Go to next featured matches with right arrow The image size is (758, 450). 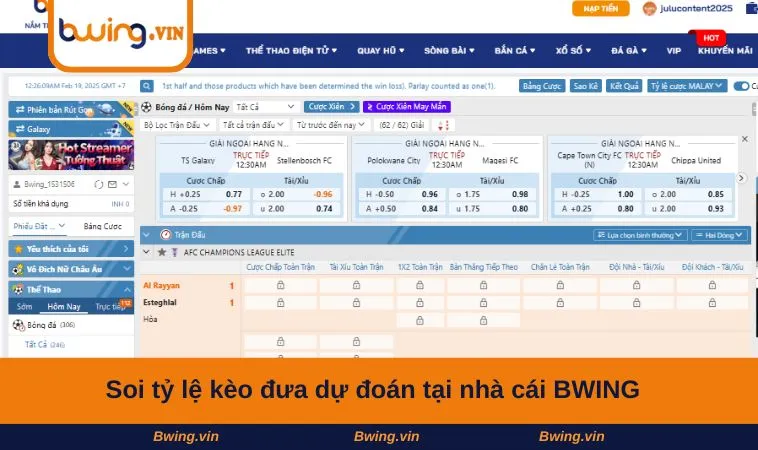[x=741, y=178]
